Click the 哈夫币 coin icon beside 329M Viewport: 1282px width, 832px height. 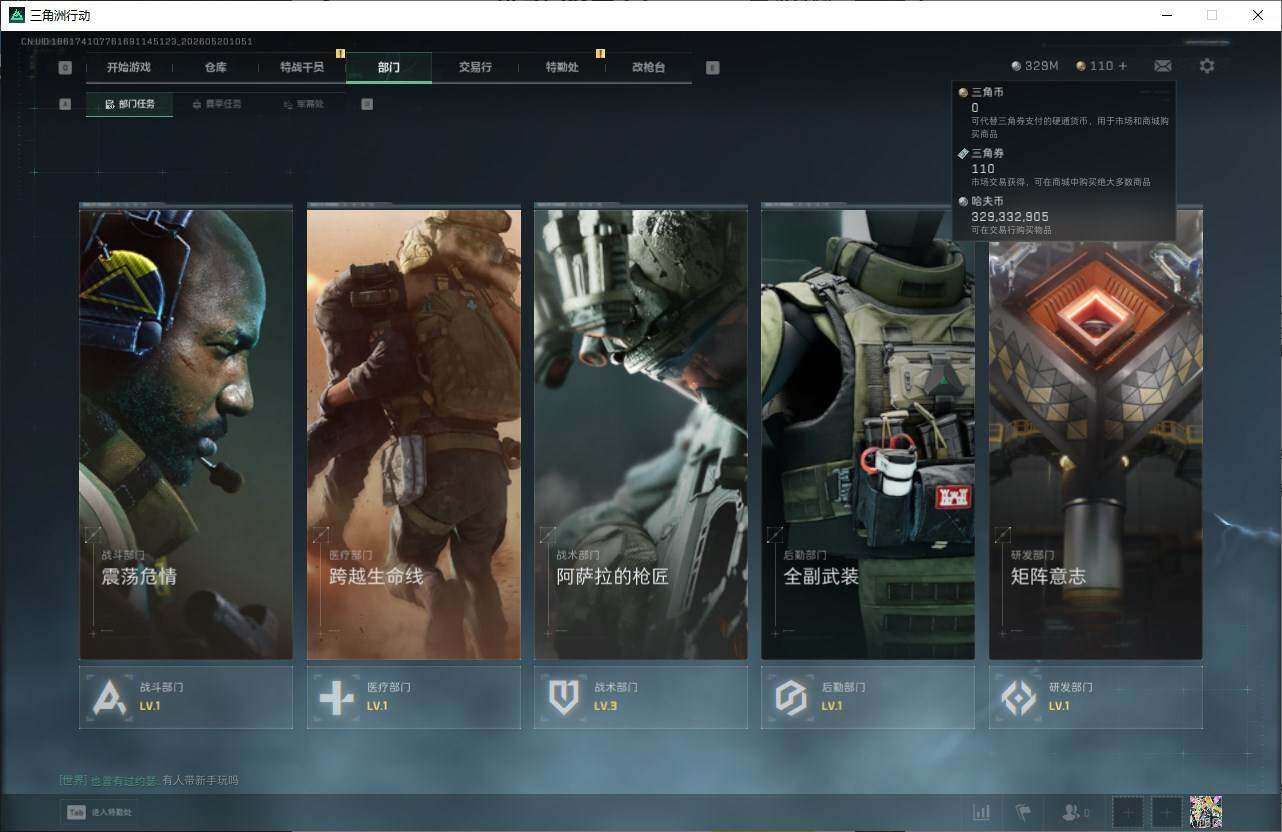tap(1017, 66)
